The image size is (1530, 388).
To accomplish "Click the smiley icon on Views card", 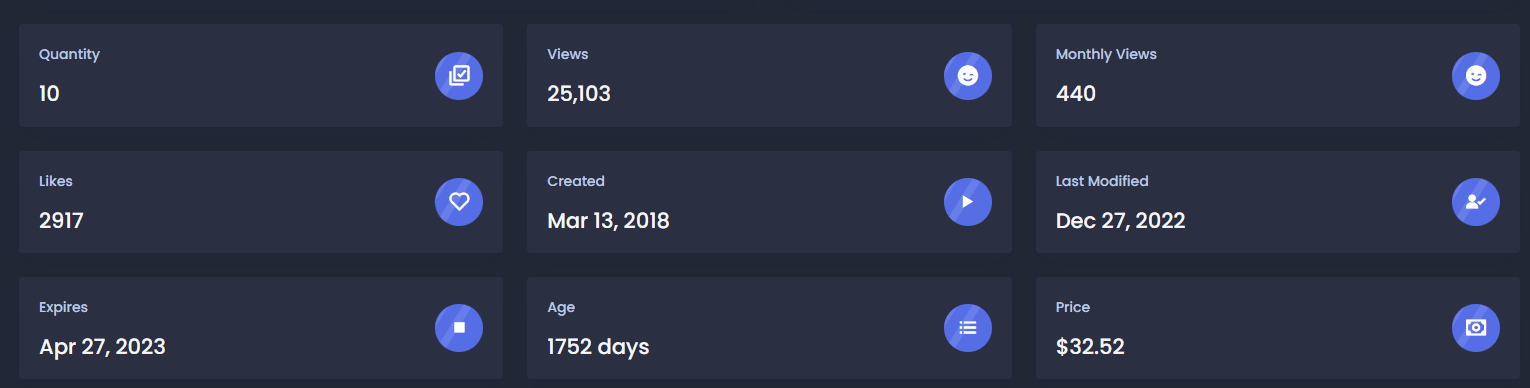I will coord(967,75).
